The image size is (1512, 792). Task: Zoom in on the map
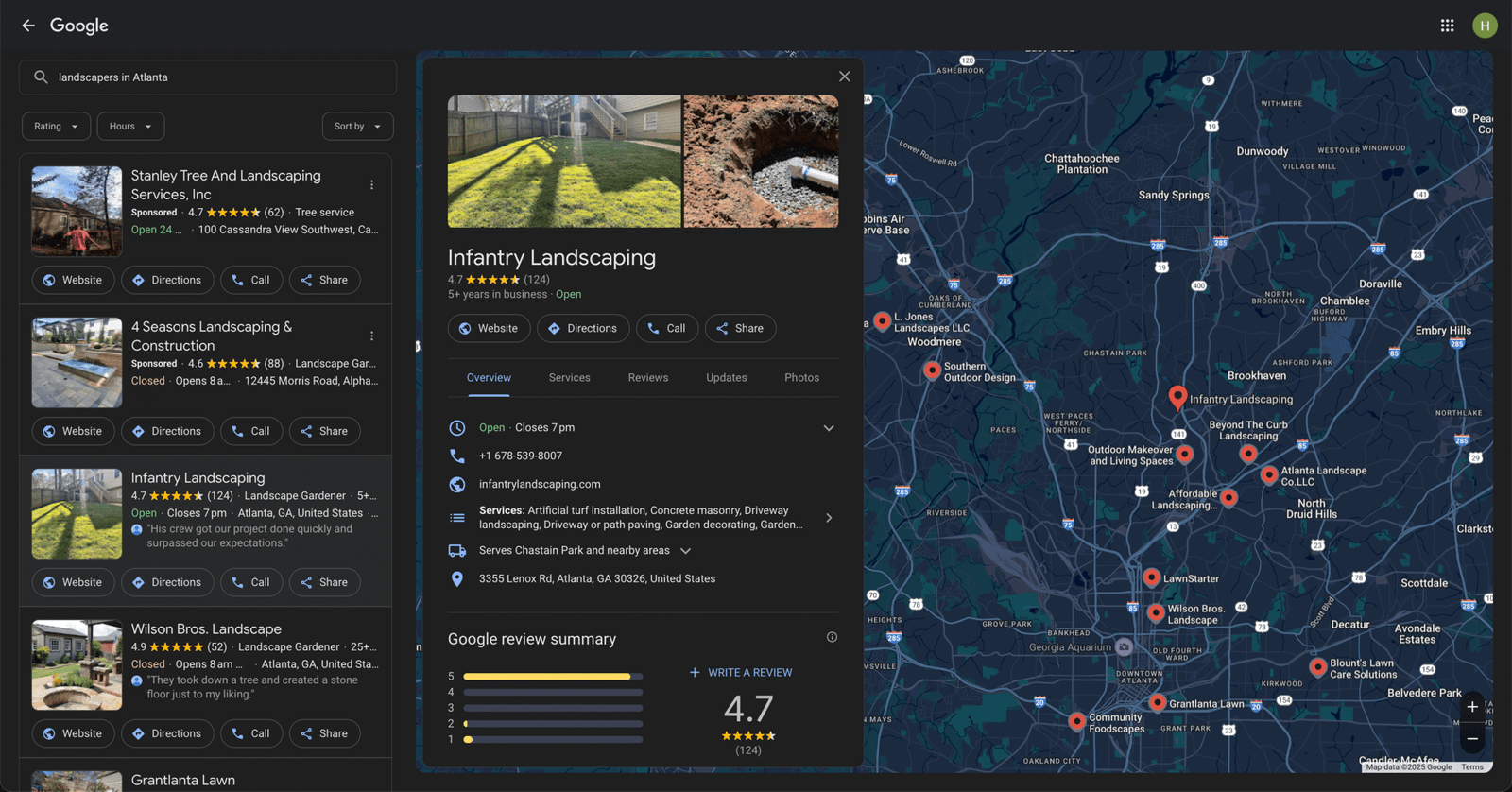tap(1472, 707)
